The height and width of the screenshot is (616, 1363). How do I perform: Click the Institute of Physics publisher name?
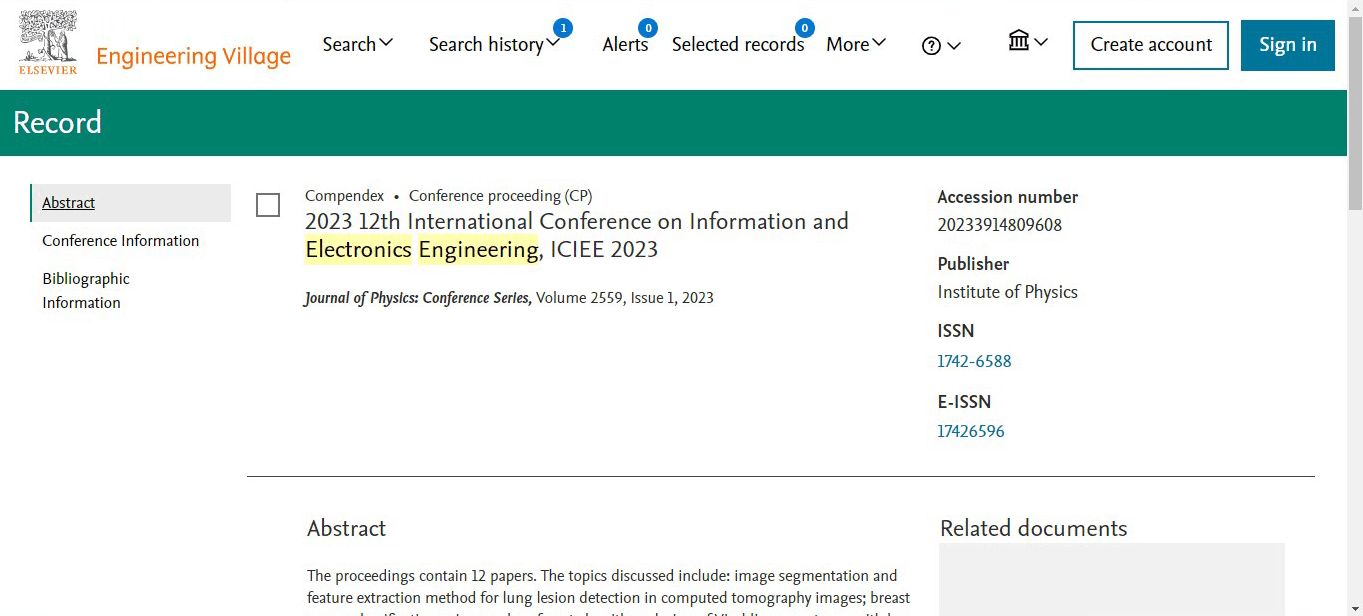tap(1008, 292)
